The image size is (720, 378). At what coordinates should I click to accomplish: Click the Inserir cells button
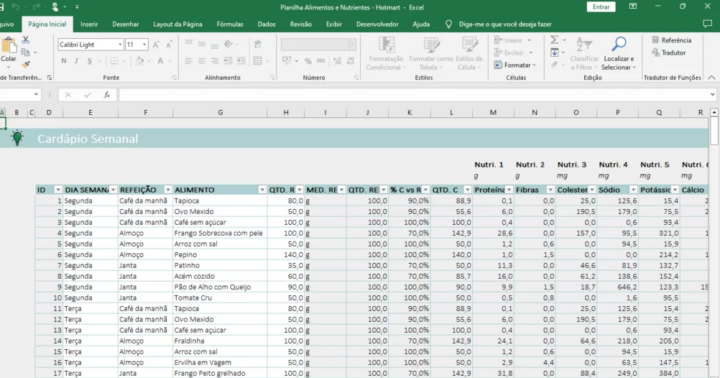coord(512,40)
